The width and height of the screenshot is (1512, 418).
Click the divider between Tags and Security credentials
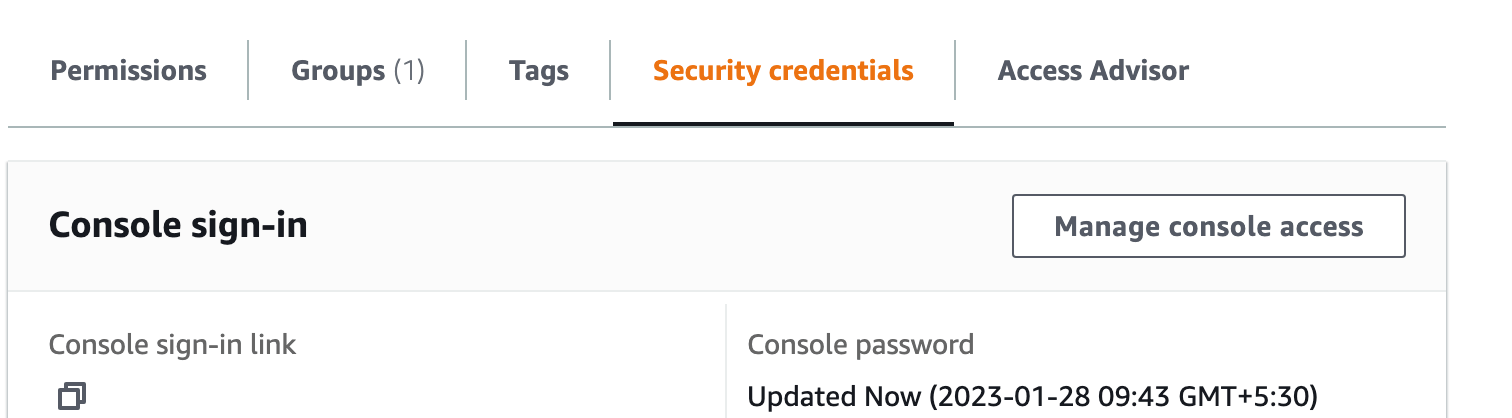pos(610,70)
